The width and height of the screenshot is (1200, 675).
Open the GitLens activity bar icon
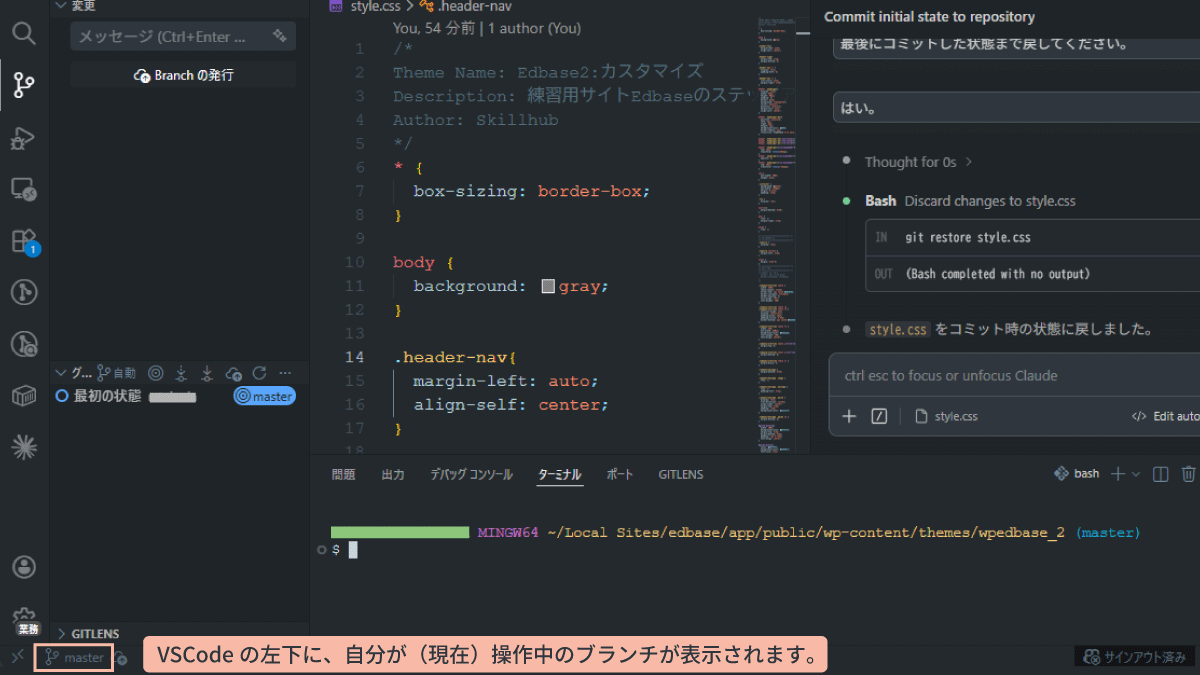[24, 292]
